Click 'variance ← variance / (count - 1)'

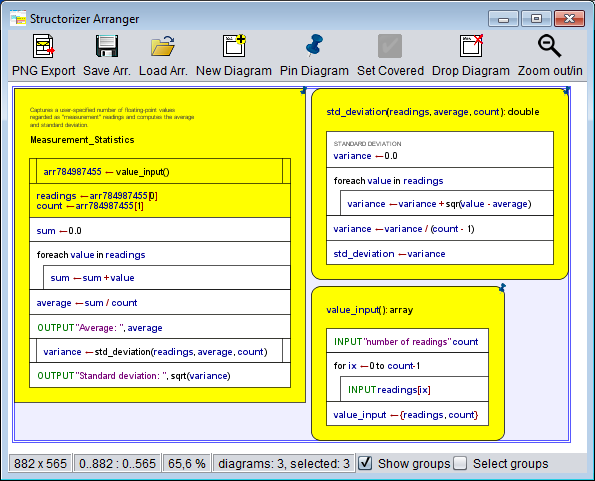coord(440,229)
